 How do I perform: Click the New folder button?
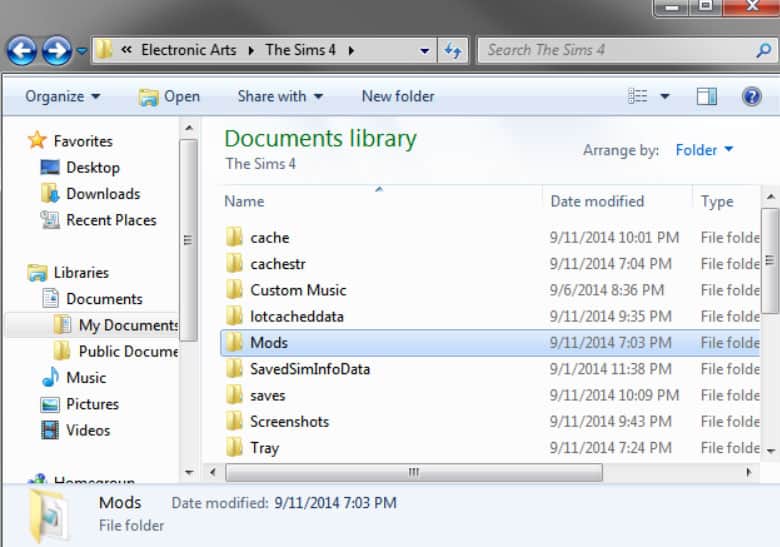pos(398,96)
